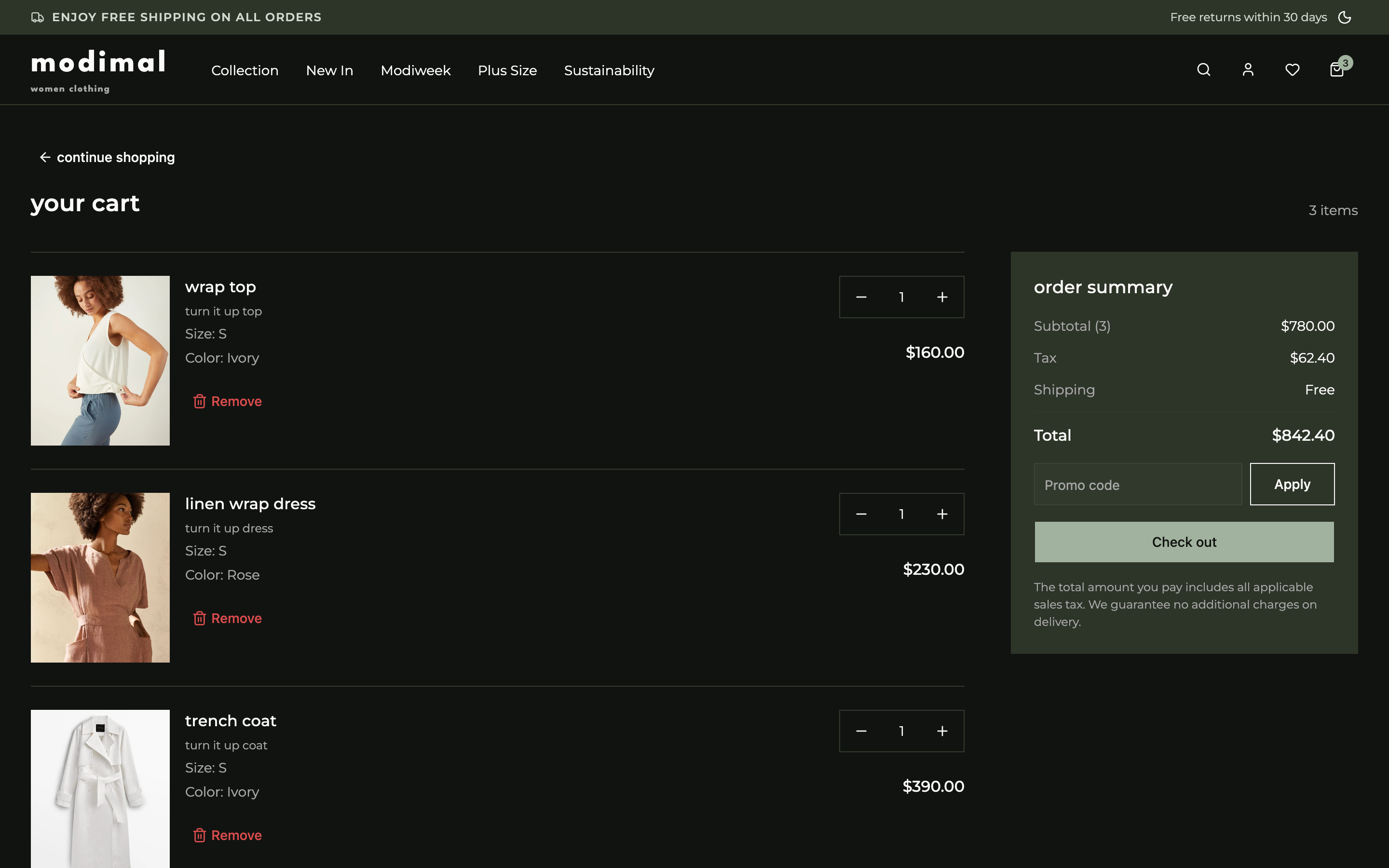This screenshot has width=1389, height=868.
Task: Open the user account icon
Action: (x=1248, y=69)
